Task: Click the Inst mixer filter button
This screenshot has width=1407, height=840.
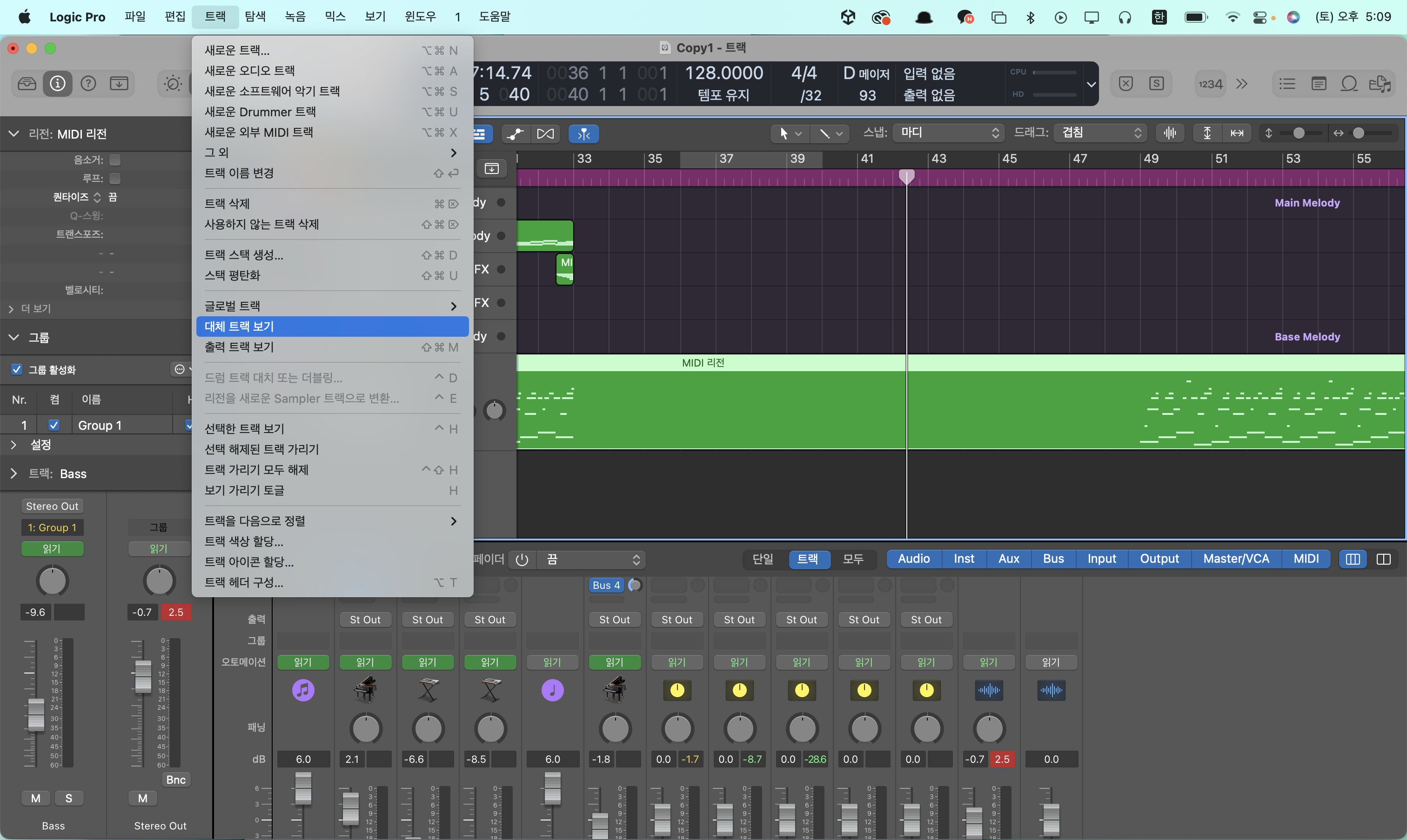Action: 964,559
